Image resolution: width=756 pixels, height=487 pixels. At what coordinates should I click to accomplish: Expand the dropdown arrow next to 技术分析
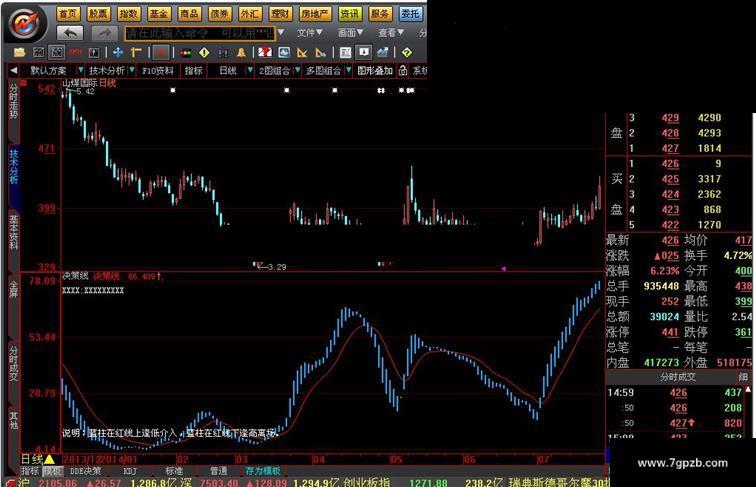[132, 71]
